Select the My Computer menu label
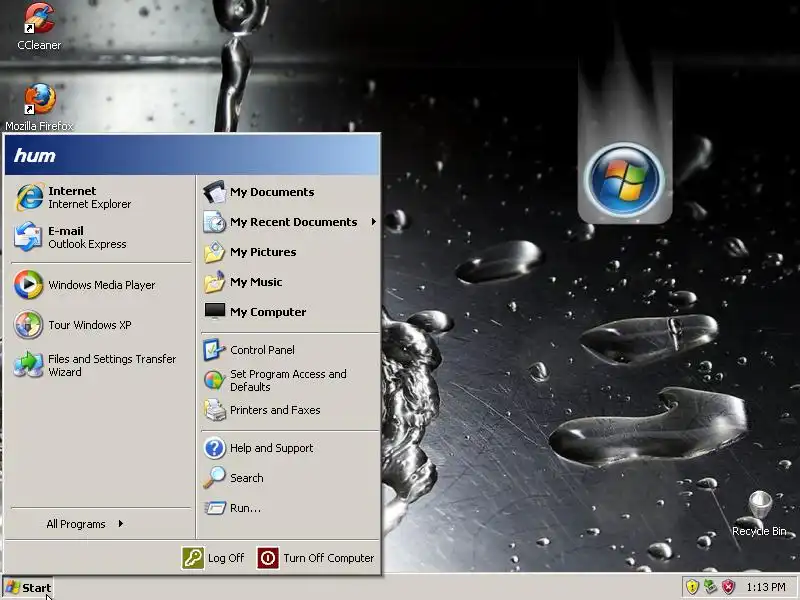The image size is (800, 600). [268, 312]
